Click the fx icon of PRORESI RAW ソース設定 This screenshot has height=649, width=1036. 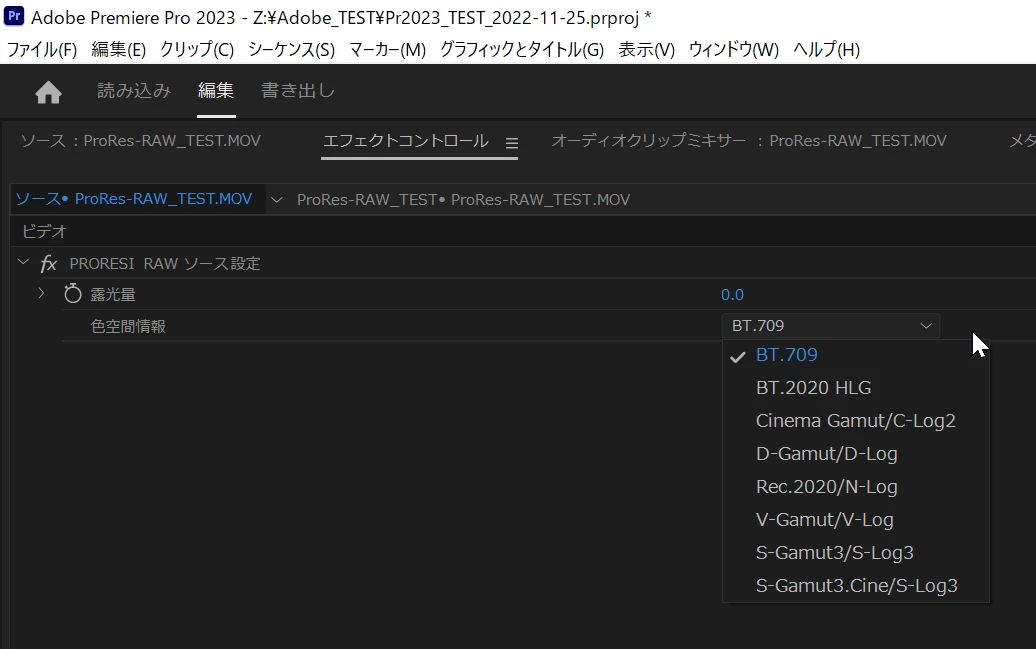(48, 264)
